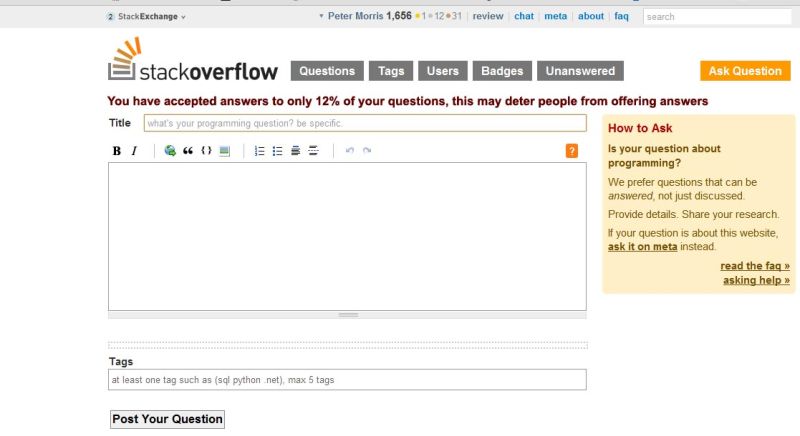Open the Unanswered tab
This screenshot has height=436, width=800.
[580, 71]
